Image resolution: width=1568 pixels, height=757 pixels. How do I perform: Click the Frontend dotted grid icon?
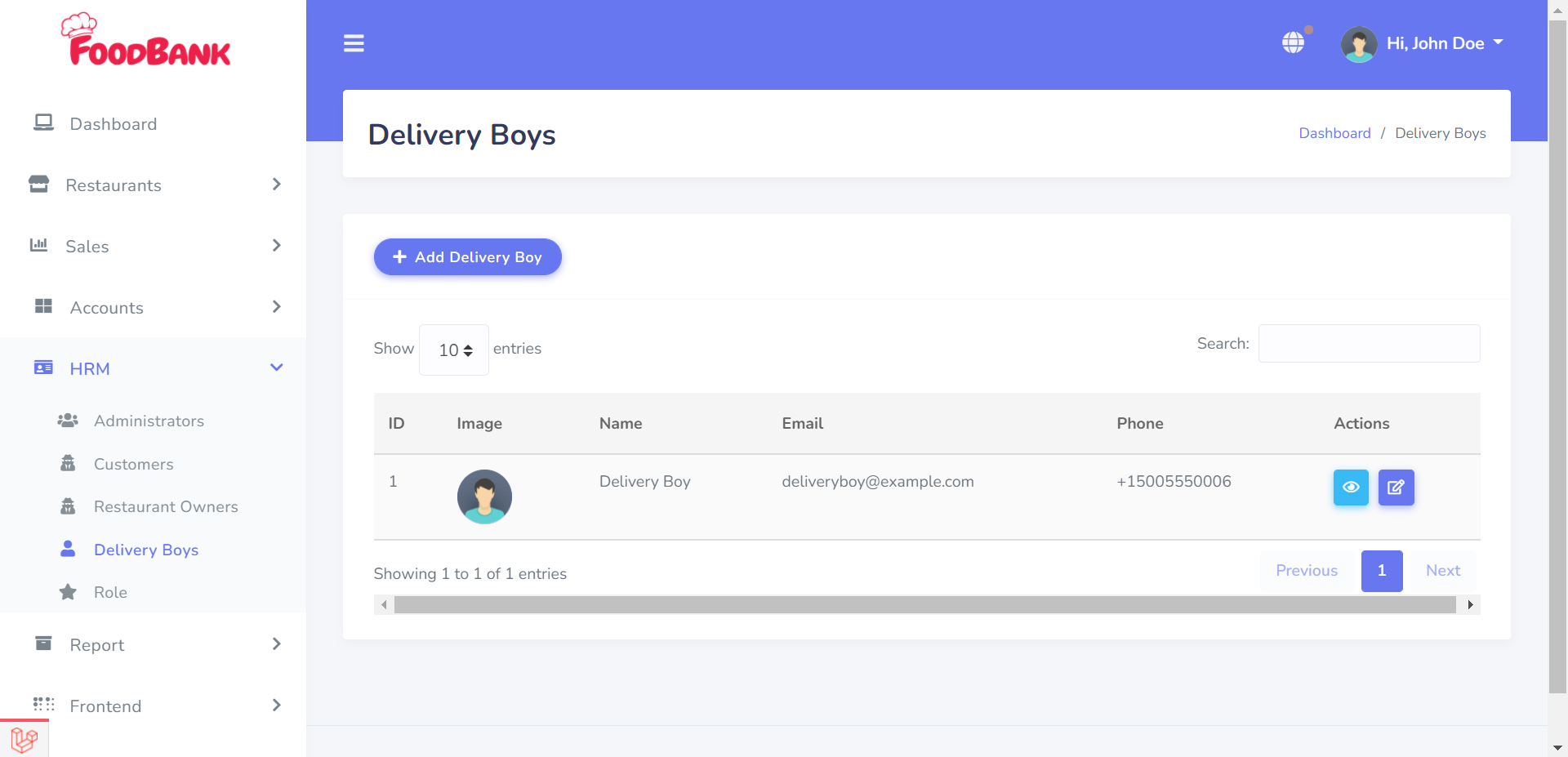point(43,705)
